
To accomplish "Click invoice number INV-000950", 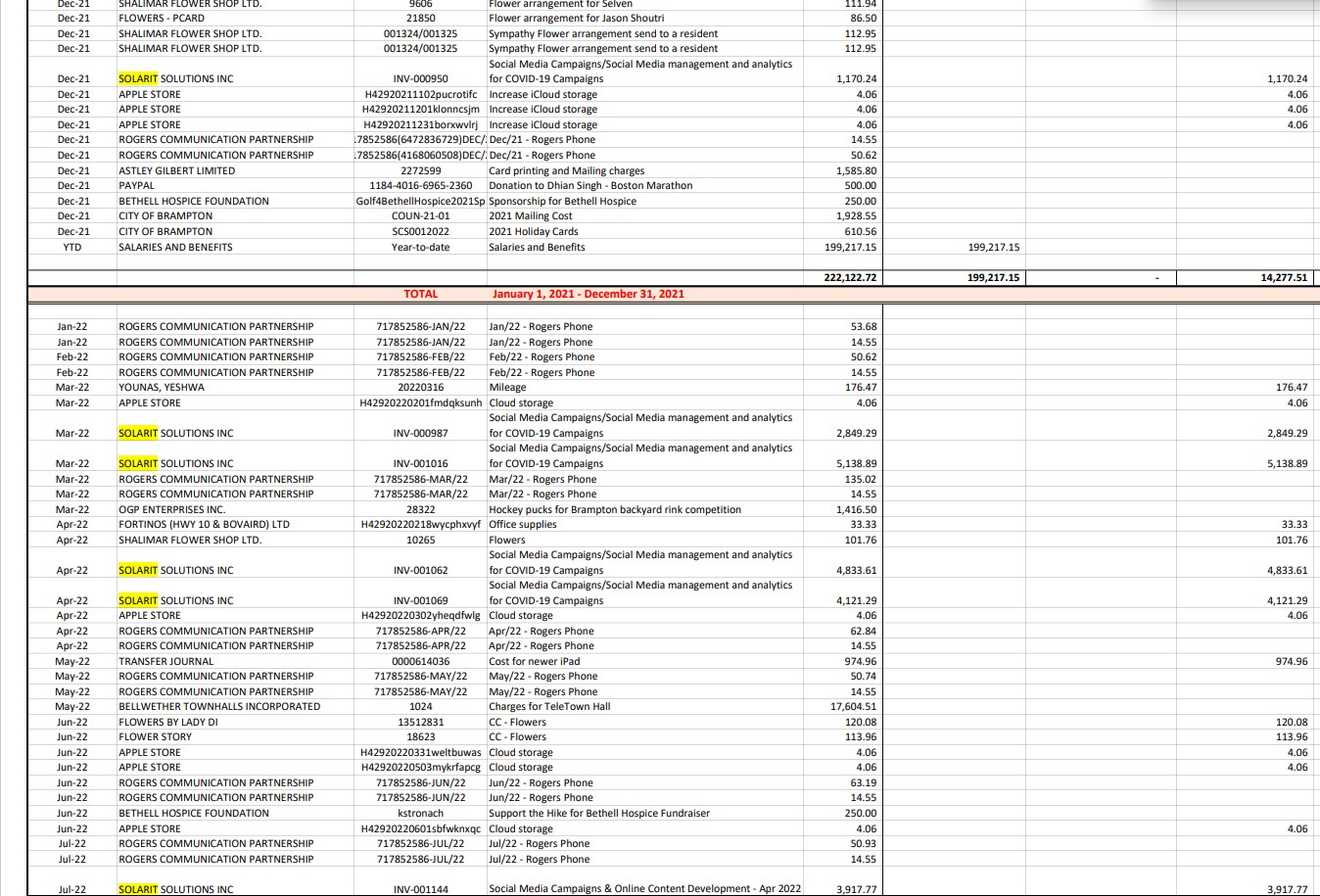I will pyautogui.click(x=420, y=78).
